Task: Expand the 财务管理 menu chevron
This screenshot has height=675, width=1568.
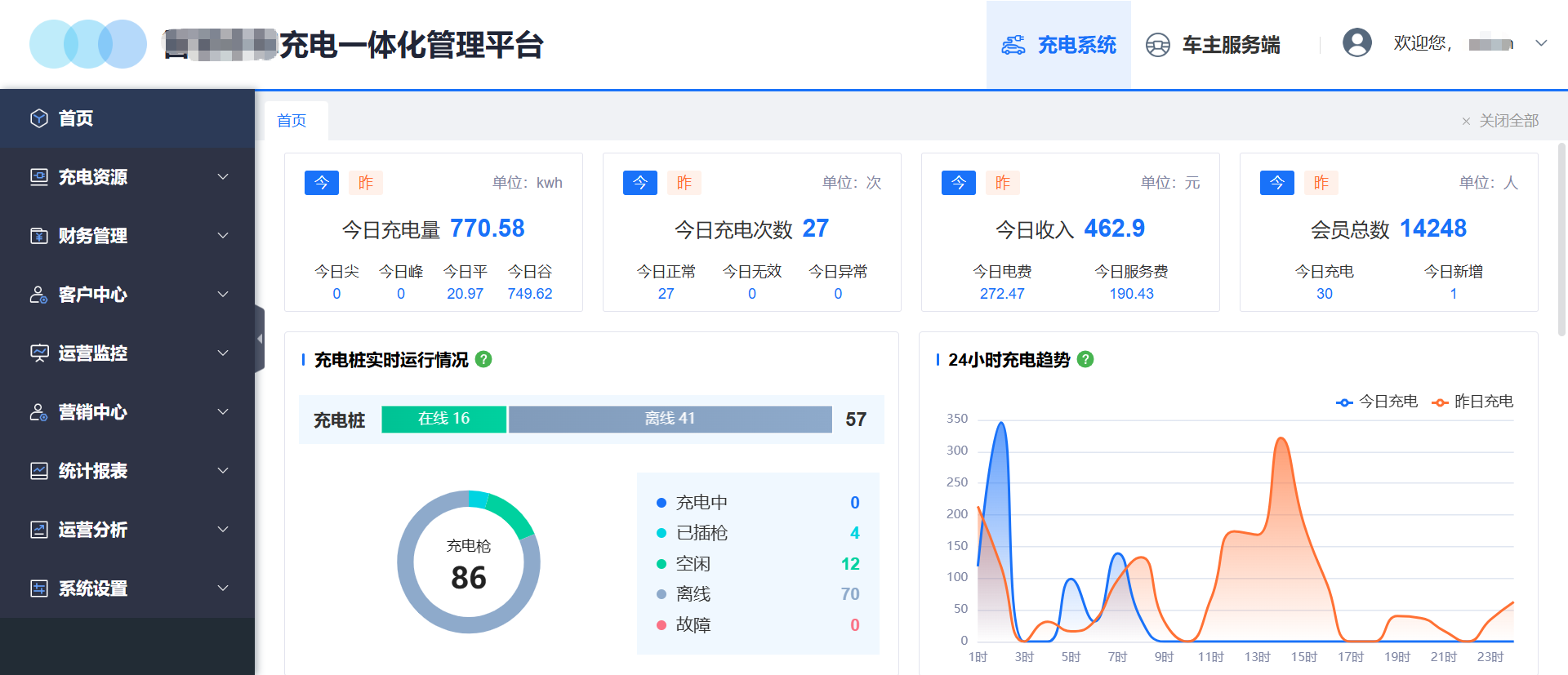Action: tap(223, 236)
